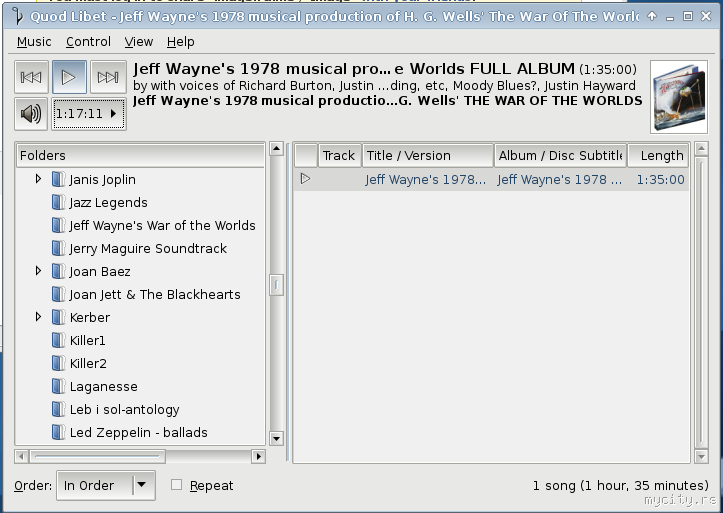The image size is (723, 513).
Task: Select 'Joan Jett & The Blackhearts' folder name
Action: (x=155, y=295)
